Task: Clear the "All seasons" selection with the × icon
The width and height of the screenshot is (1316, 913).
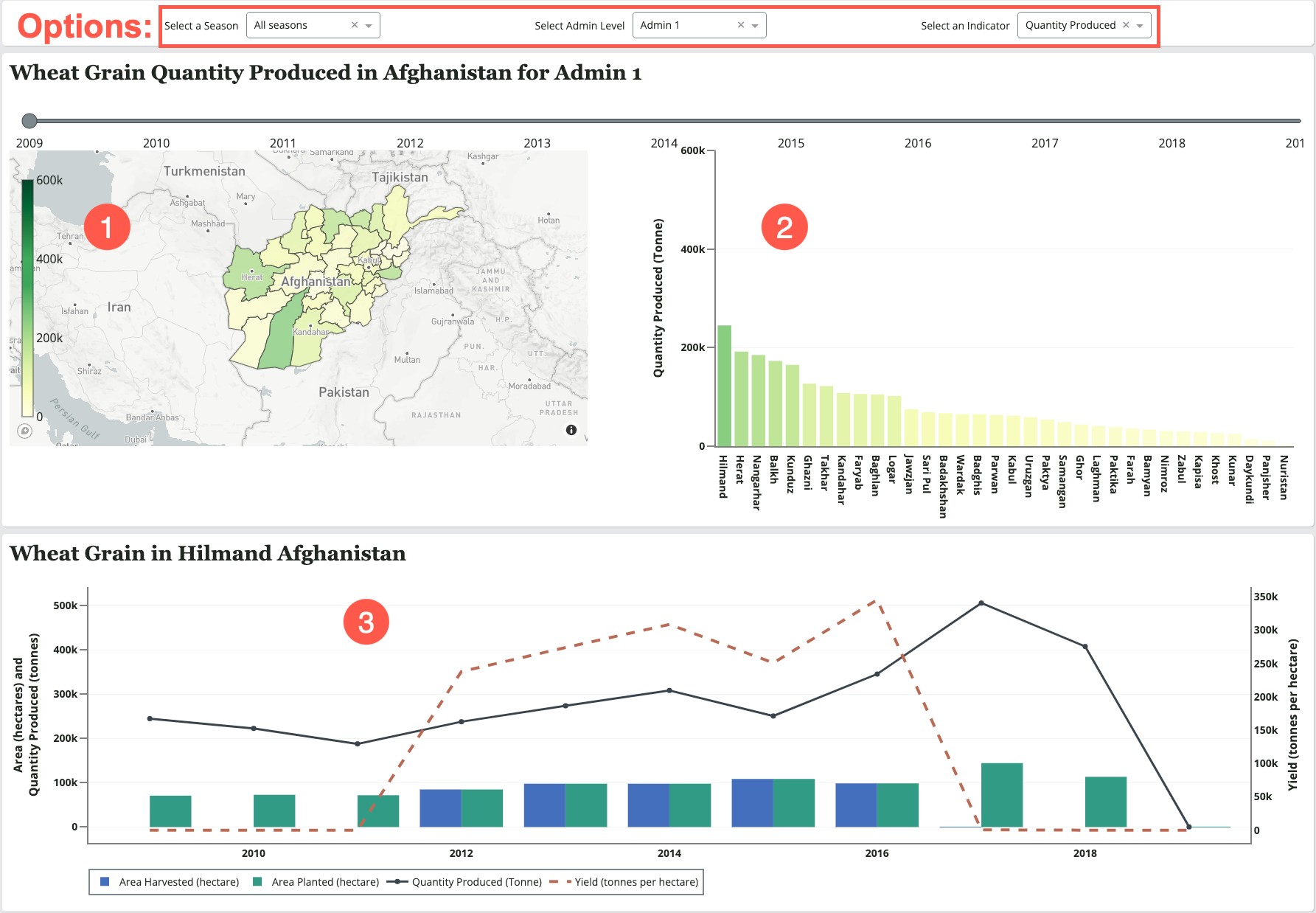Action: pos(353,24)
